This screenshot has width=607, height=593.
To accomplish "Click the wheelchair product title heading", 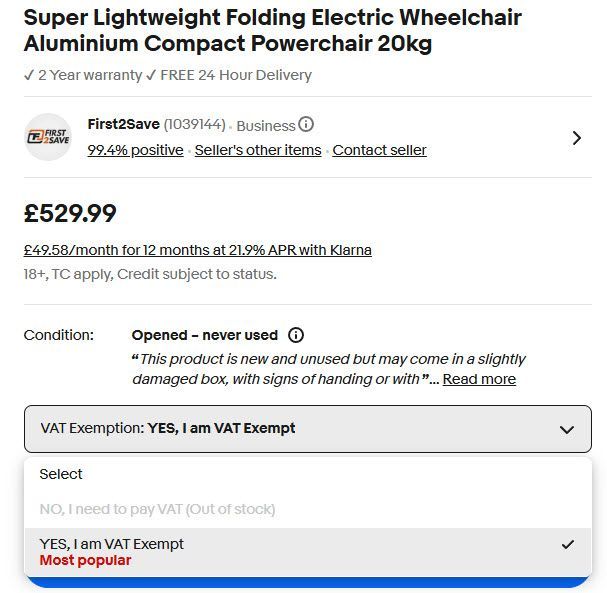I will pyautogui.click(x=272, y=31).
